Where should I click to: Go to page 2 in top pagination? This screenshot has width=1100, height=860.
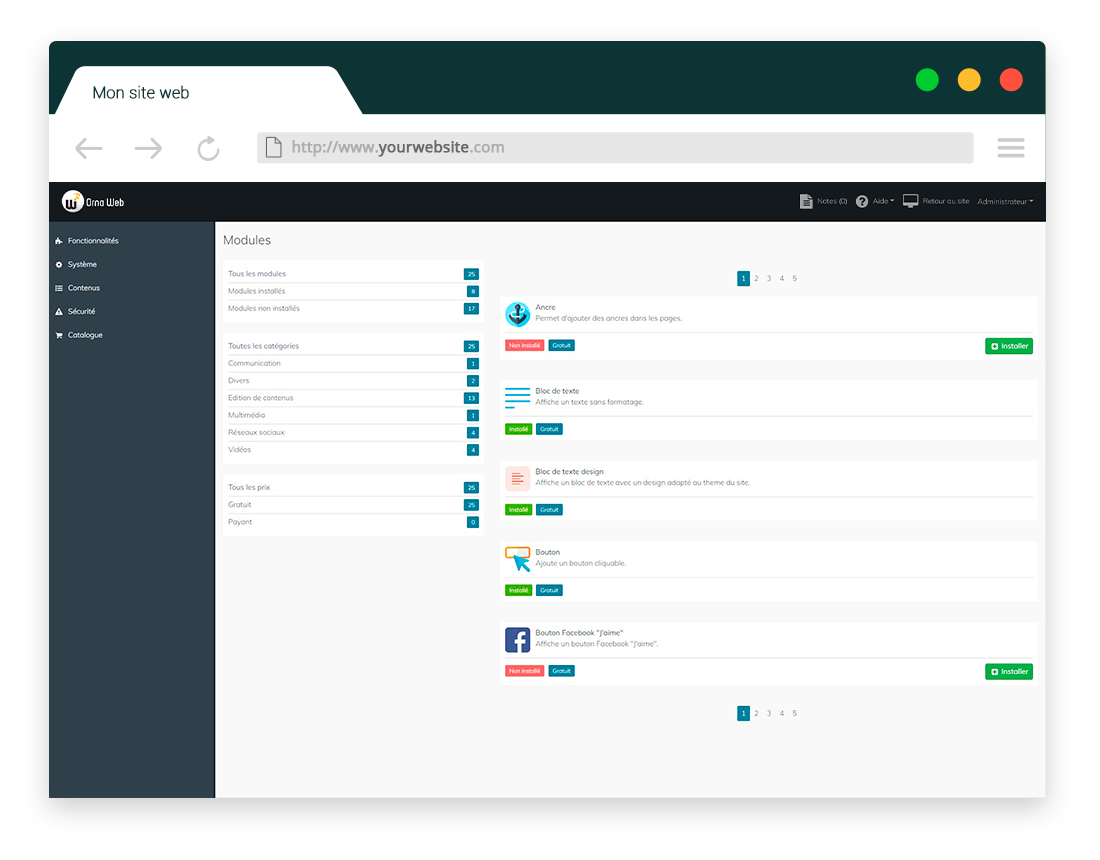(x=756, y=278)
